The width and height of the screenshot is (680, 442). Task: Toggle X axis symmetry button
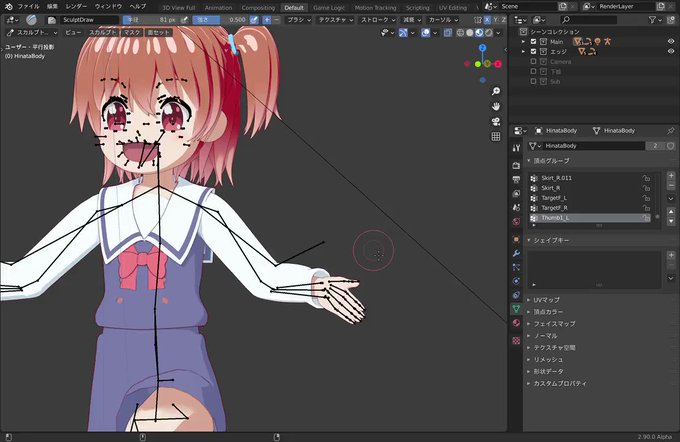tap(487, 20)
